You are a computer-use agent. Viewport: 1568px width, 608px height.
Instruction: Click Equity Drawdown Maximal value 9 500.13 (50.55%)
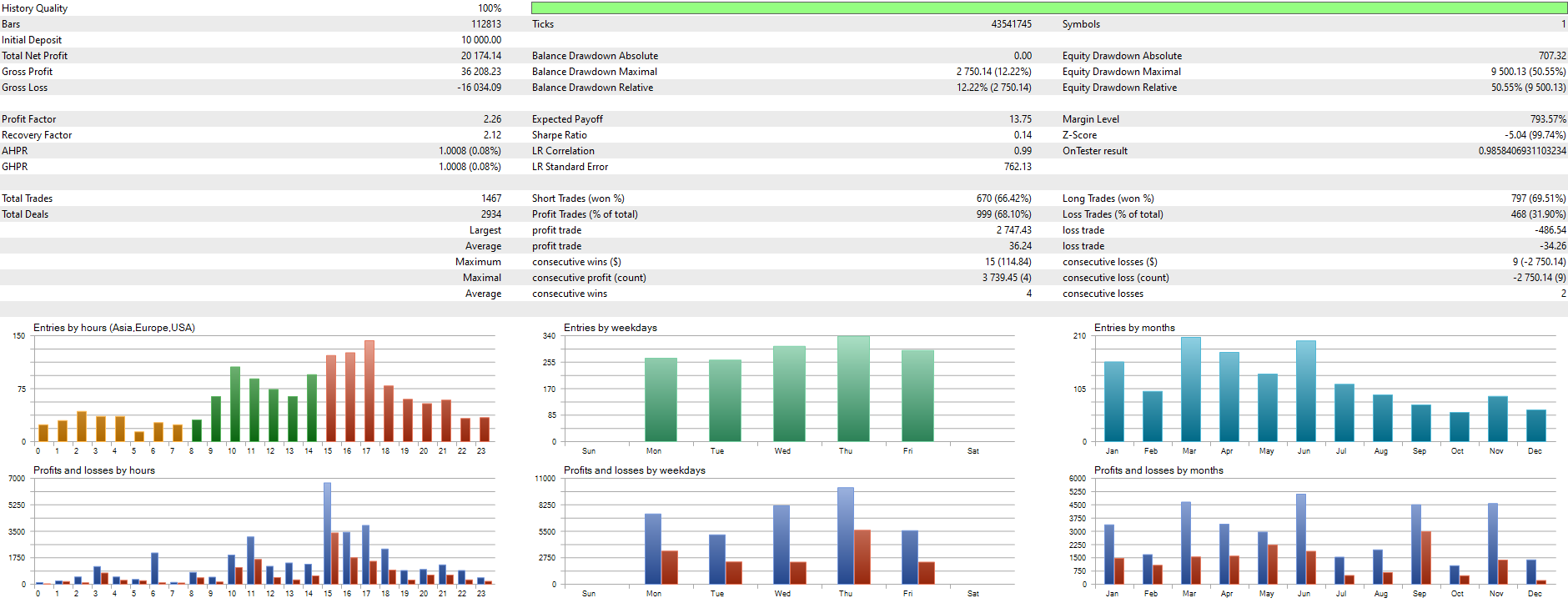(1528, 72)
